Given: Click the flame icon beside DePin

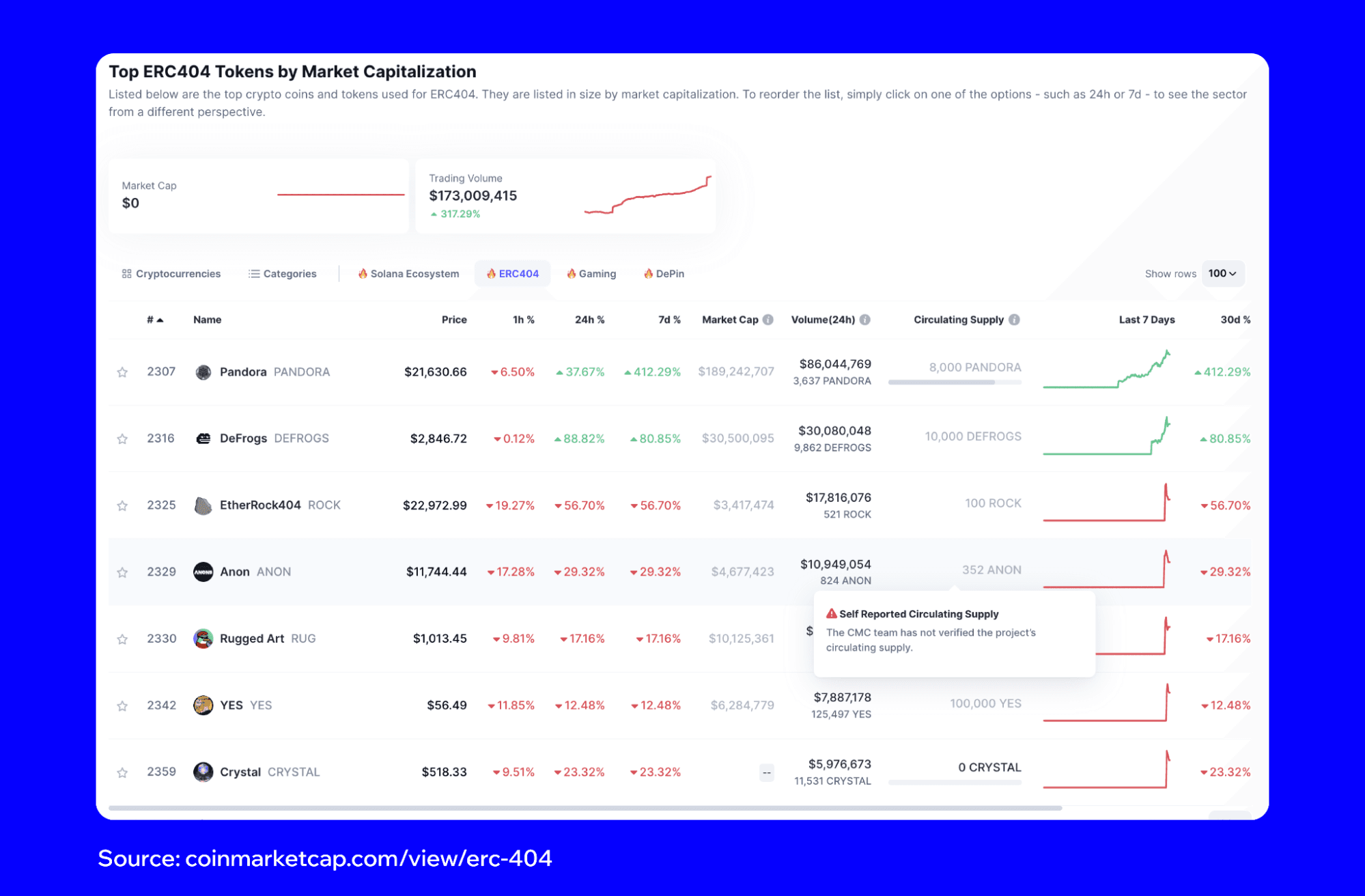Looking at the screenshot, I should click(648, 273).
